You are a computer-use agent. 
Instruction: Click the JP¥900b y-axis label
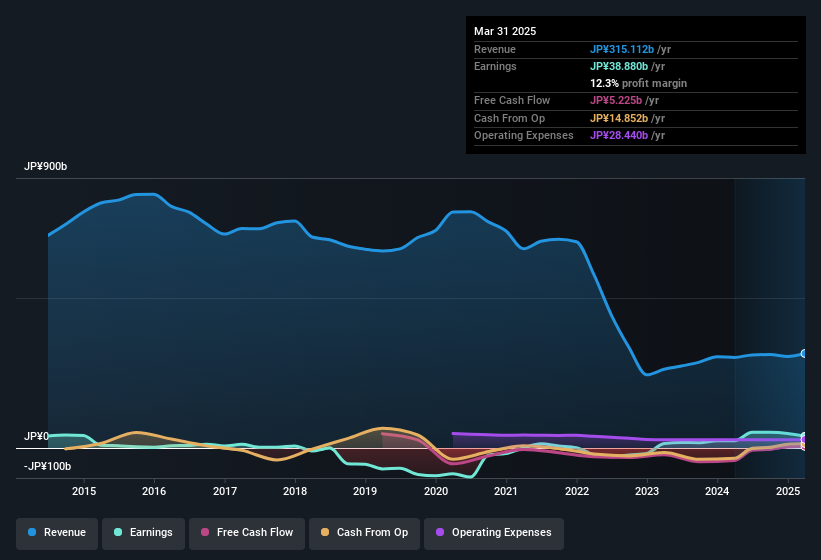[x=46, y=166]
